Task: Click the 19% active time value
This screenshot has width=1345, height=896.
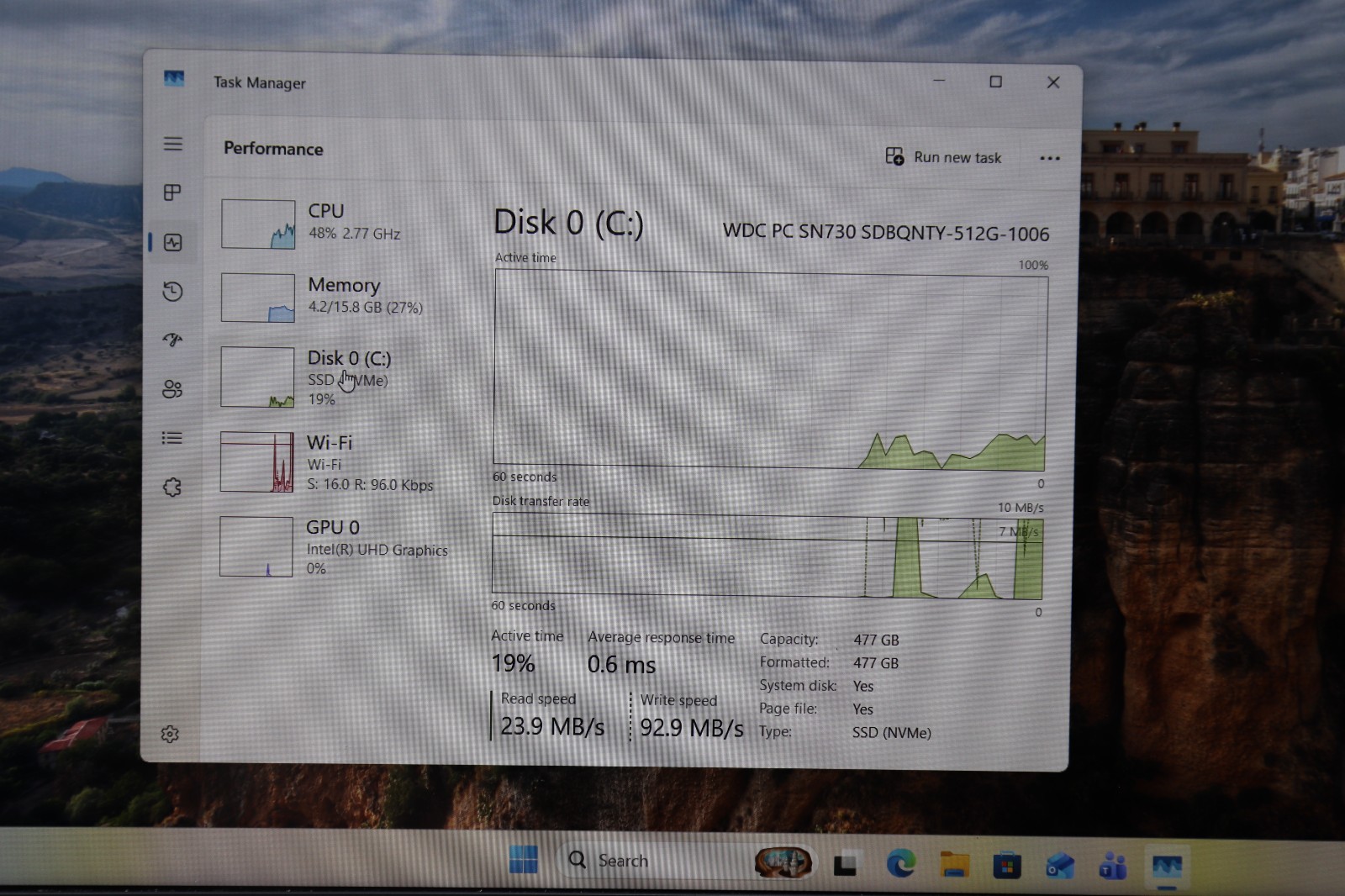Action: [x=513, y=664]
